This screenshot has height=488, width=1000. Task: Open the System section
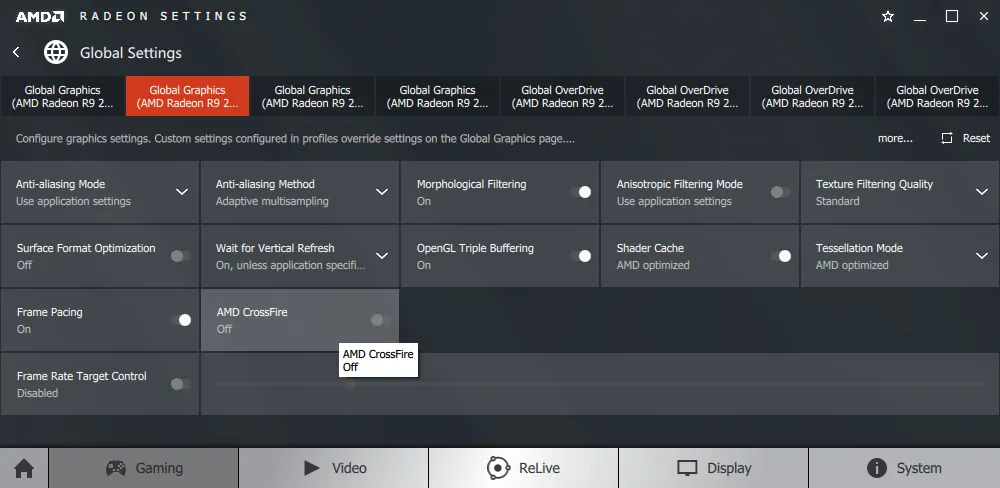coord(904,468)
